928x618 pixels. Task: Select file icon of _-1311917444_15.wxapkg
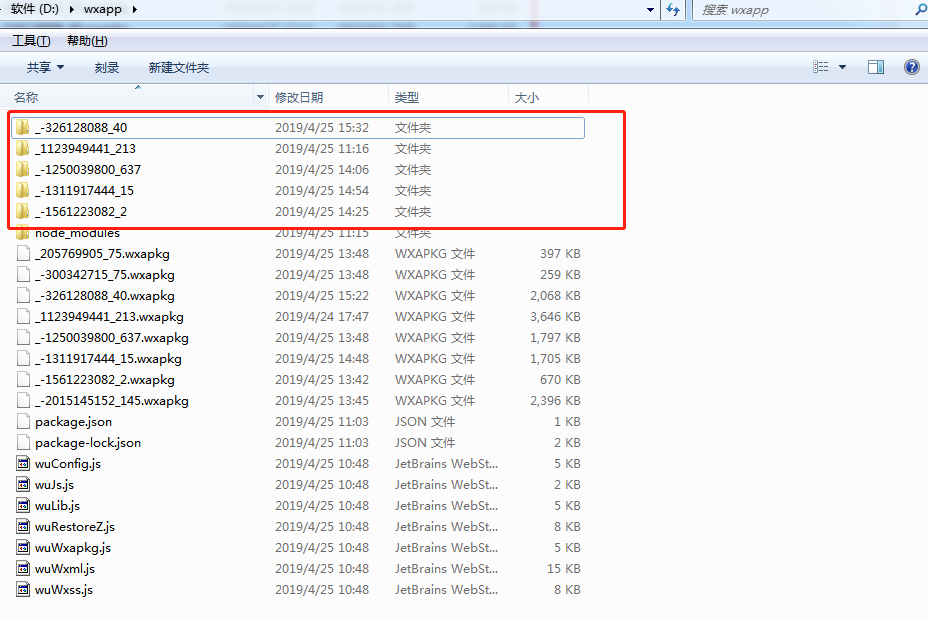[x=23, y=359]
